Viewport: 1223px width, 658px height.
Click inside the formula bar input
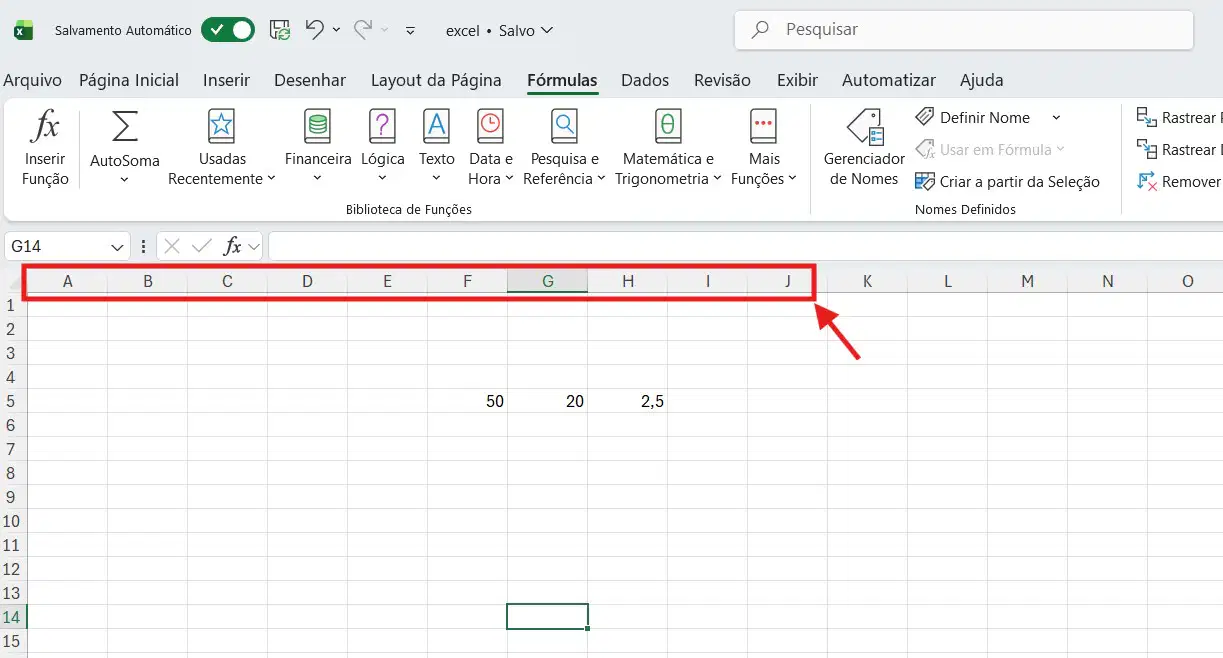click(745, 246)
